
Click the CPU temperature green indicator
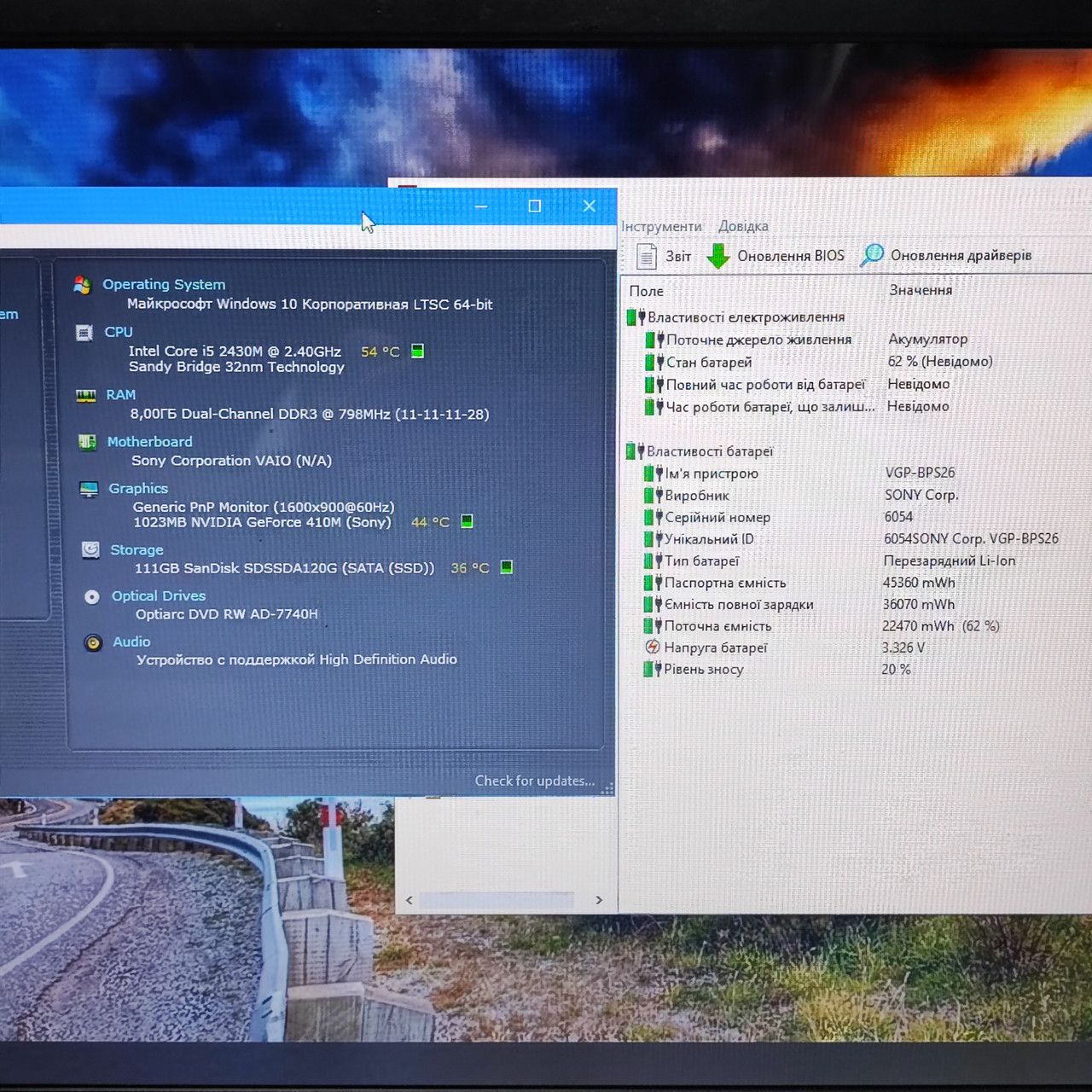418,351
